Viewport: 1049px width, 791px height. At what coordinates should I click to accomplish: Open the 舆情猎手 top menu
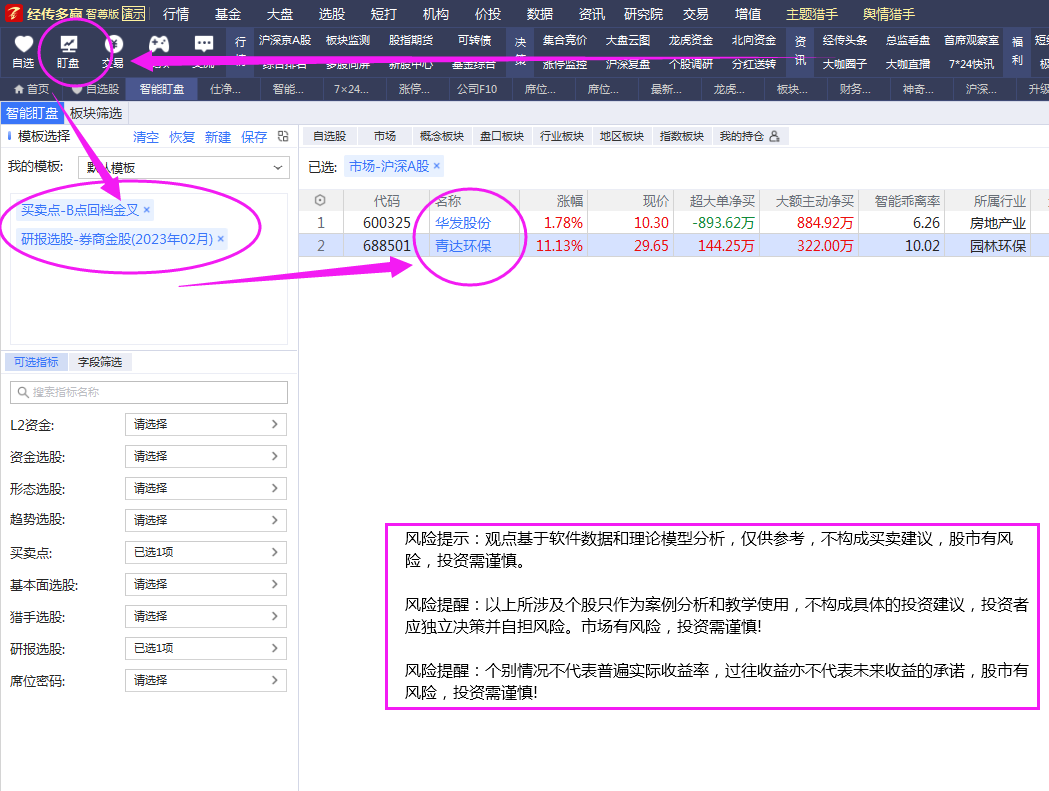pos(889,14)
